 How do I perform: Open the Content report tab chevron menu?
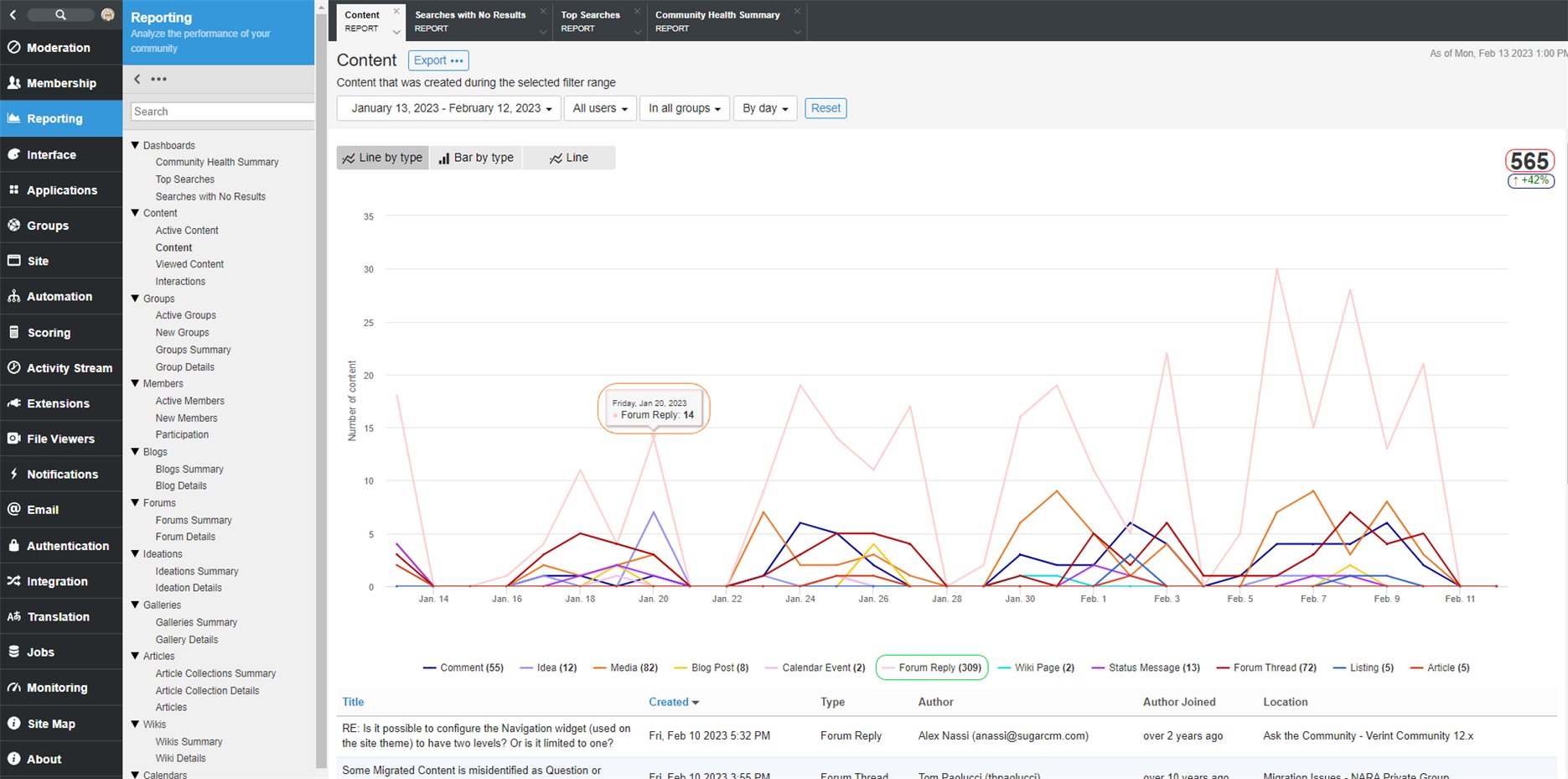[x=396, y=32]
